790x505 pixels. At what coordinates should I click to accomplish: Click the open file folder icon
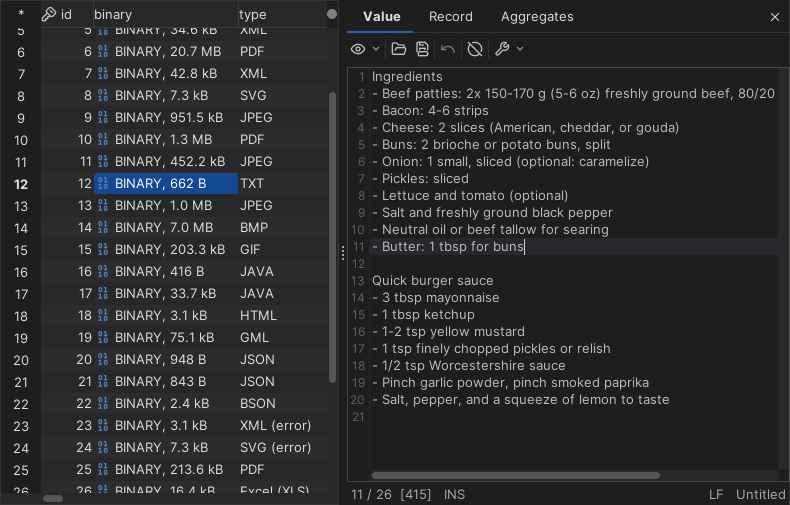point(399,49)
